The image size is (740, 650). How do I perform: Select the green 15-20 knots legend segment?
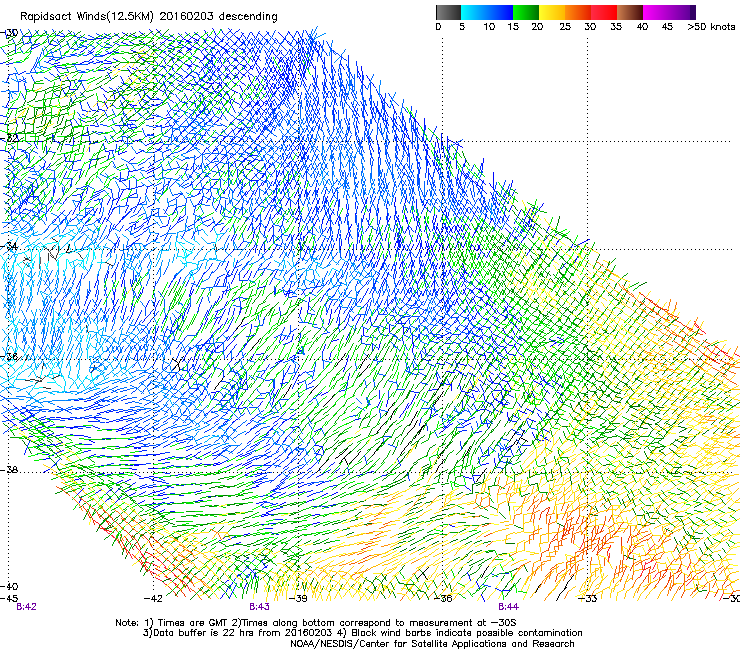[x=526, y=12]
